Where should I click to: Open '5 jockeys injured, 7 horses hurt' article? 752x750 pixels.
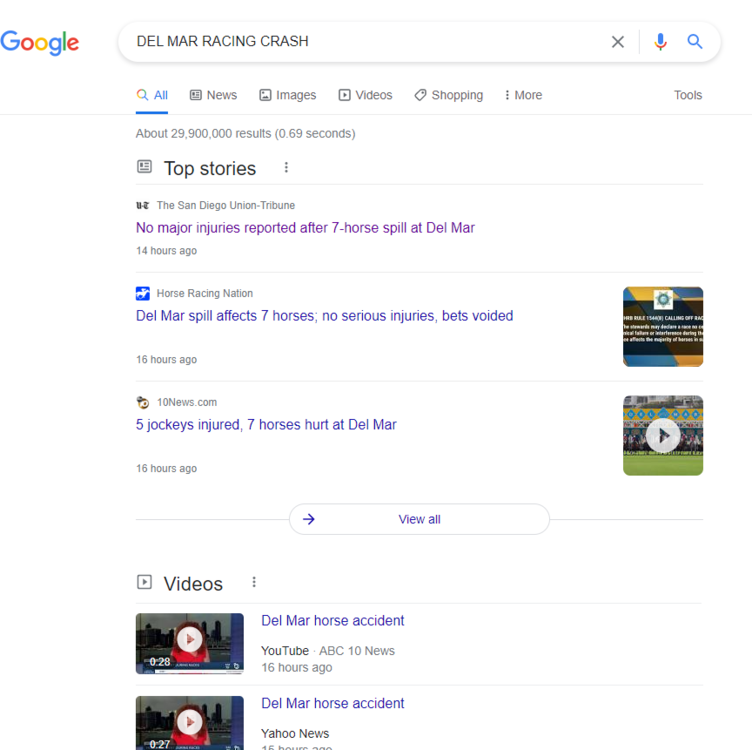266,425
